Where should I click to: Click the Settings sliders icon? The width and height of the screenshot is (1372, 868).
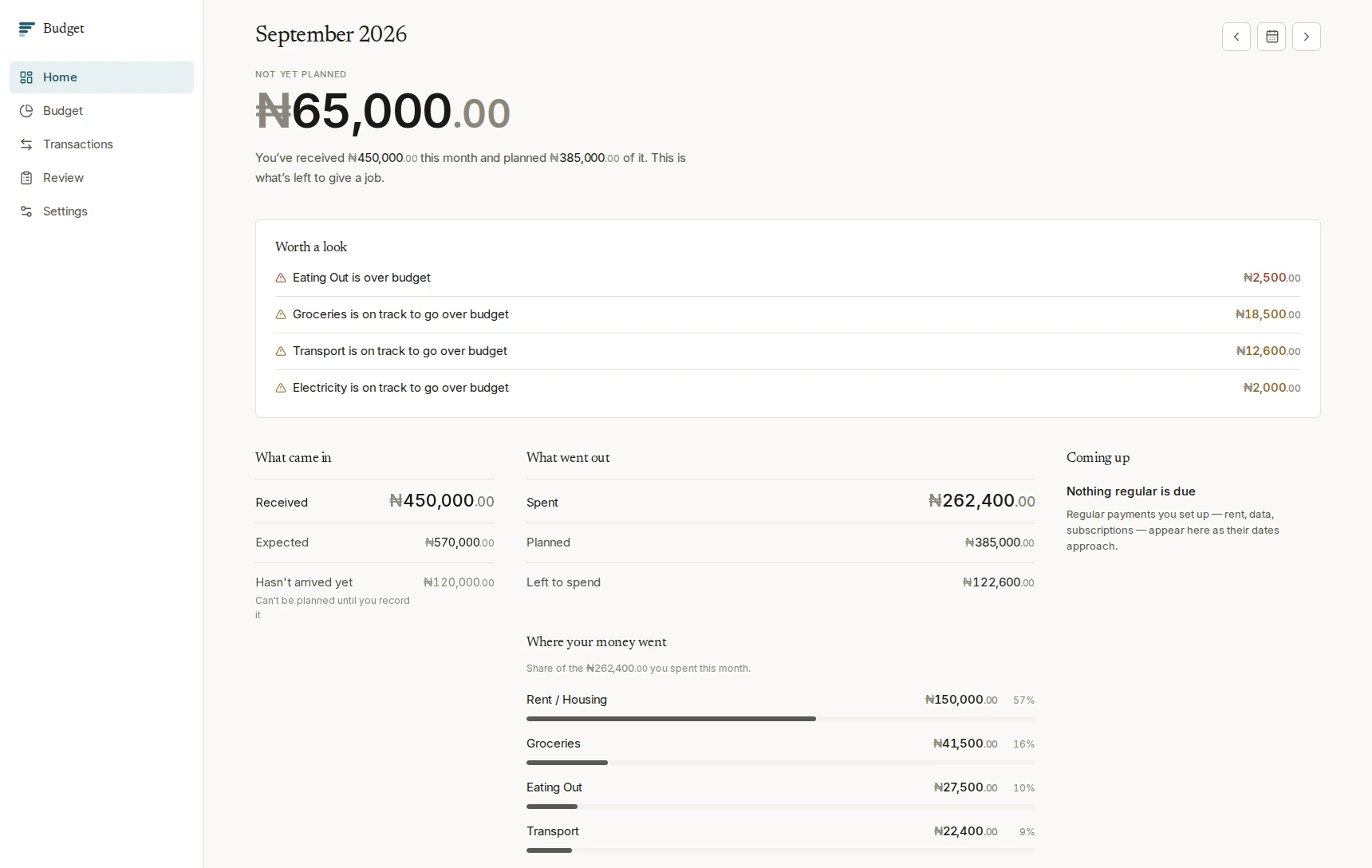coord(26,211)
